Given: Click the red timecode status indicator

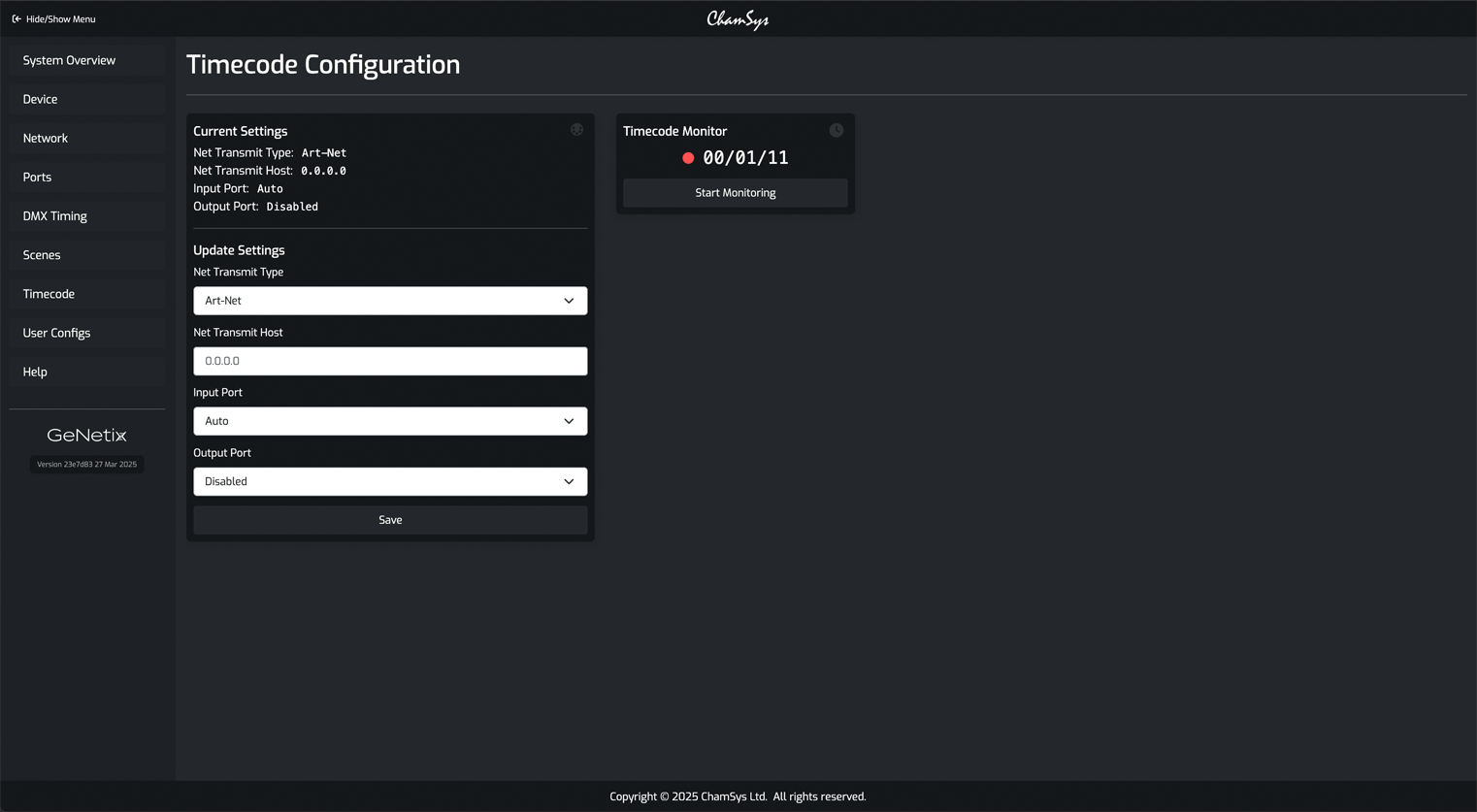Looking at the screenshot, I should 688,158.
